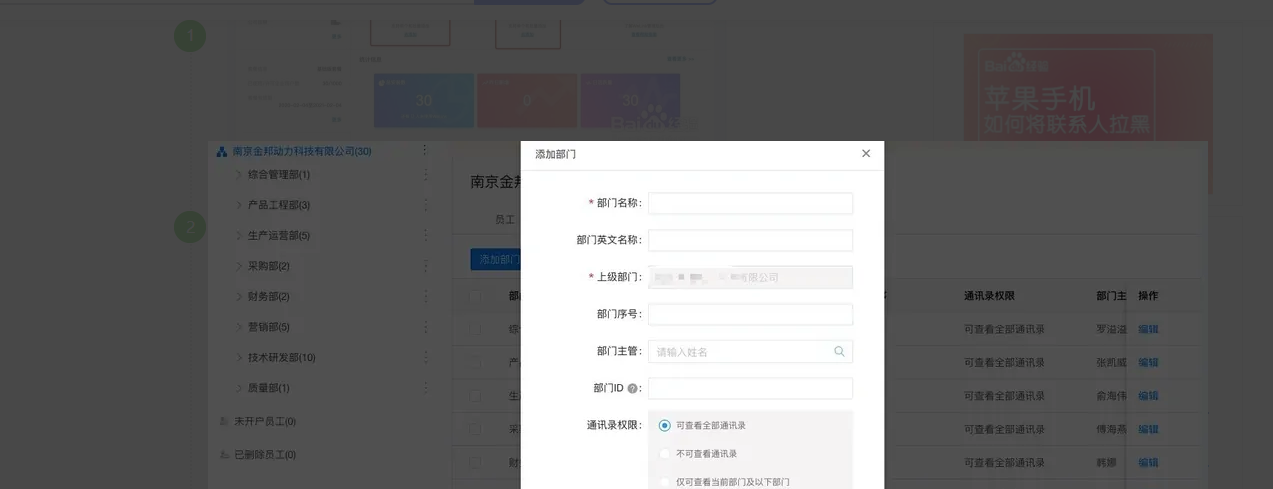Image resolution: width=1273 pixels, height=489 pixels.
Task: Open the three-dot menu for 产品工程部
Action: tap(425, 205)
